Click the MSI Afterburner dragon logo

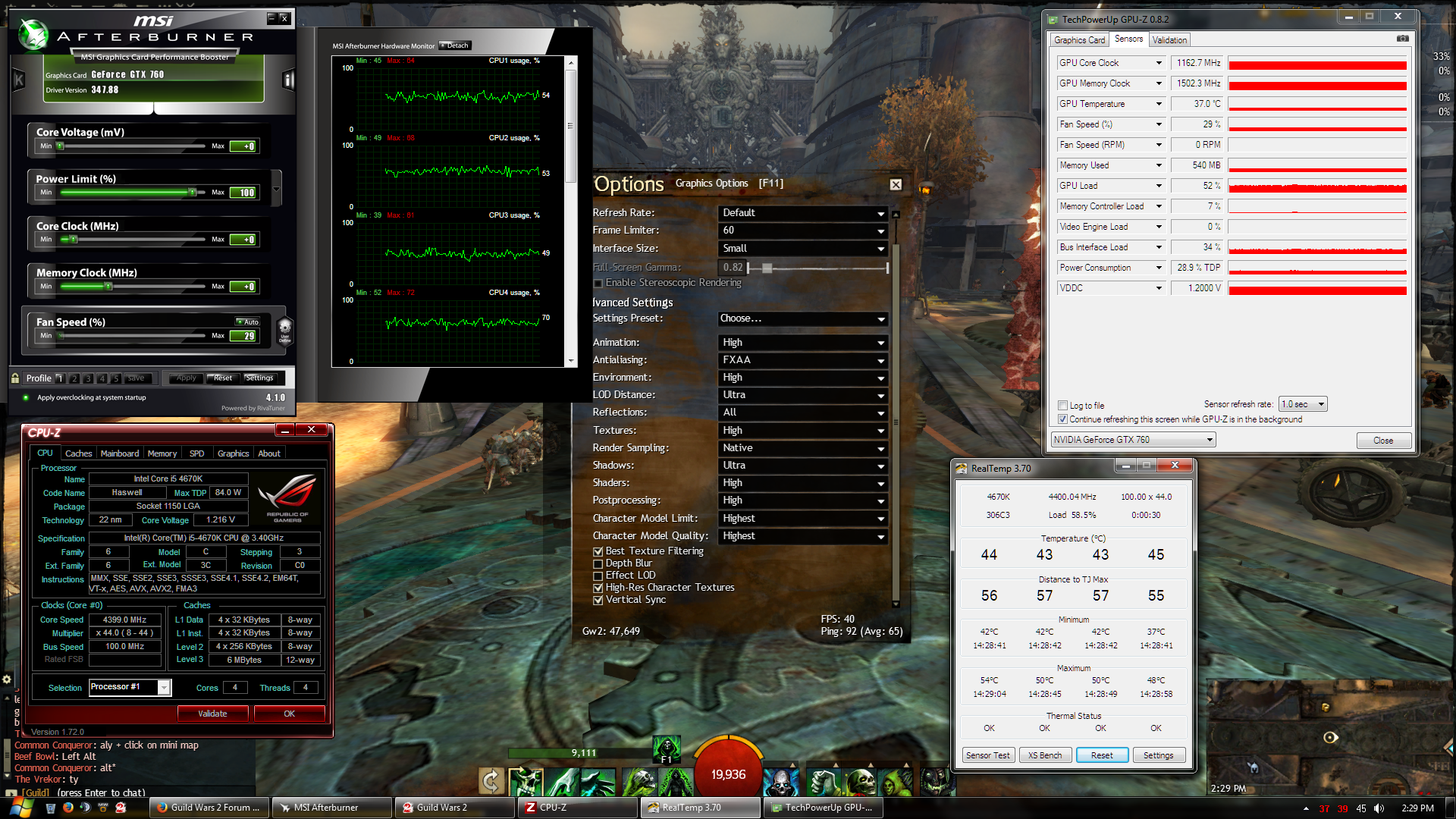coord(33,33)
